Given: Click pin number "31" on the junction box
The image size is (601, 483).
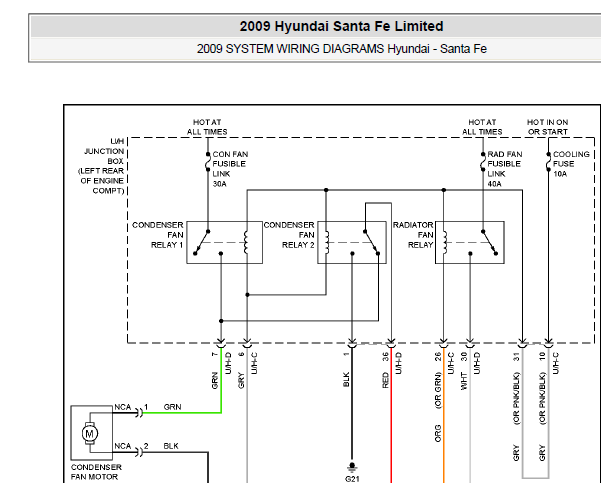Looking at the screenshot, I should tap(516, 357).
